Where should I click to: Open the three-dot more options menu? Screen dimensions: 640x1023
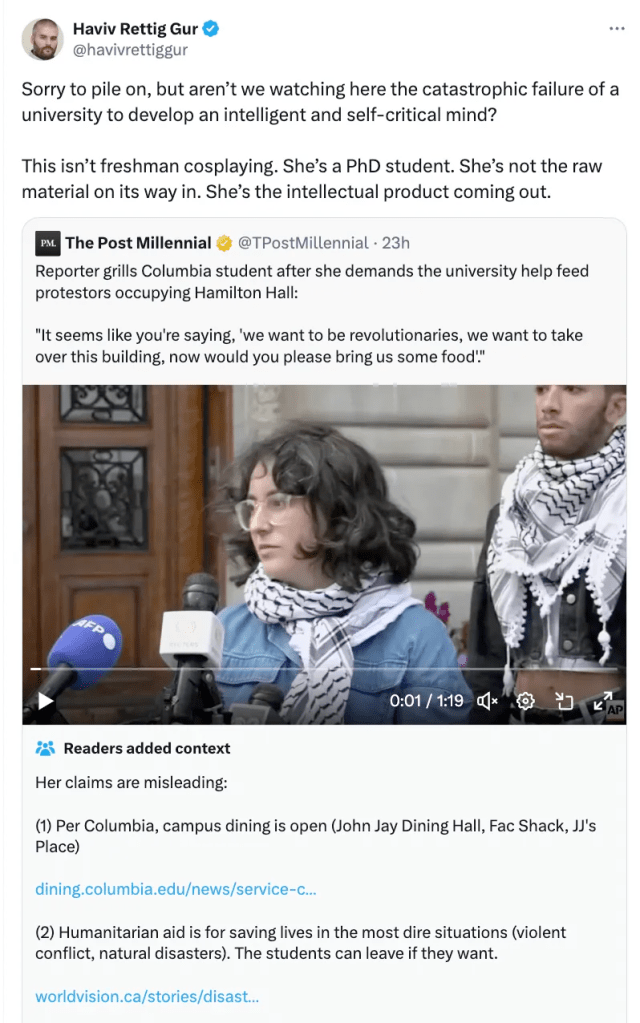(617, 29)
